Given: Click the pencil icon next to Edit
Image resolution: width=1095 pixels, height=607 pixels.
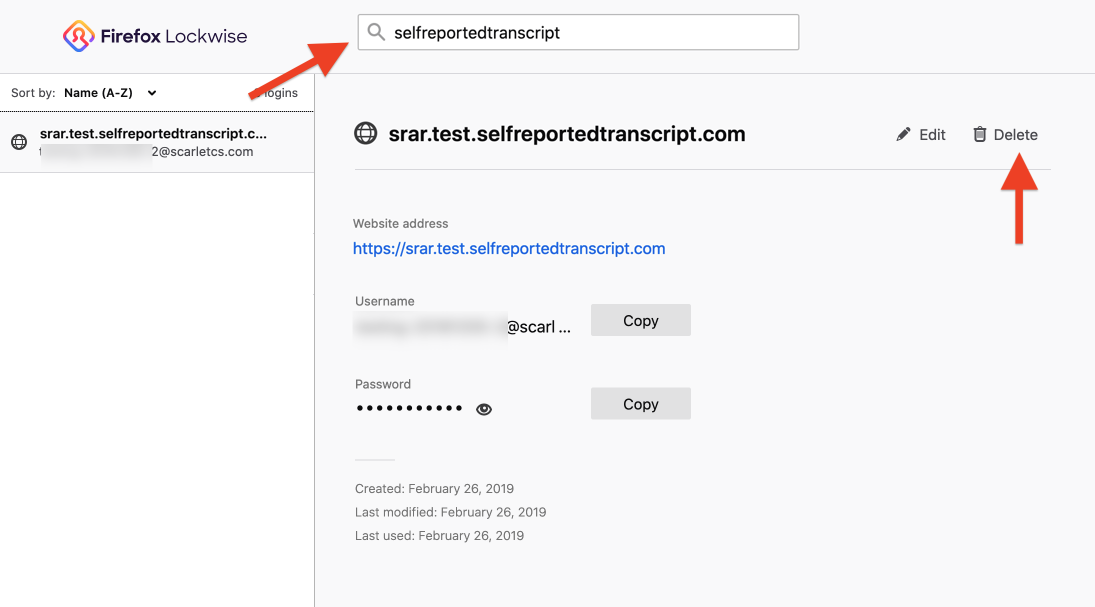Looking at the screenshot, I should coord(904,134).
